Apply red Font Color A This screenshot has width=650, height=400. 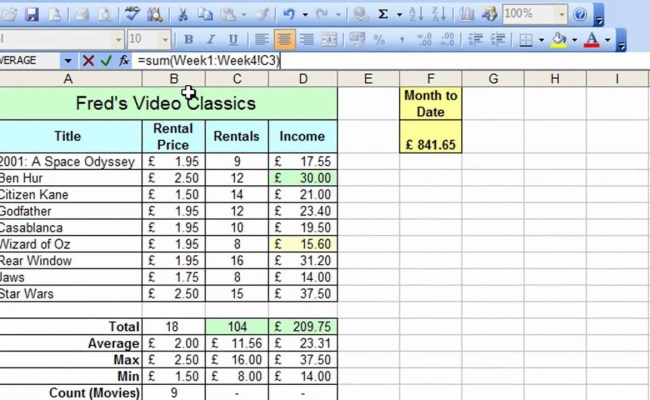tap(592, 39)
